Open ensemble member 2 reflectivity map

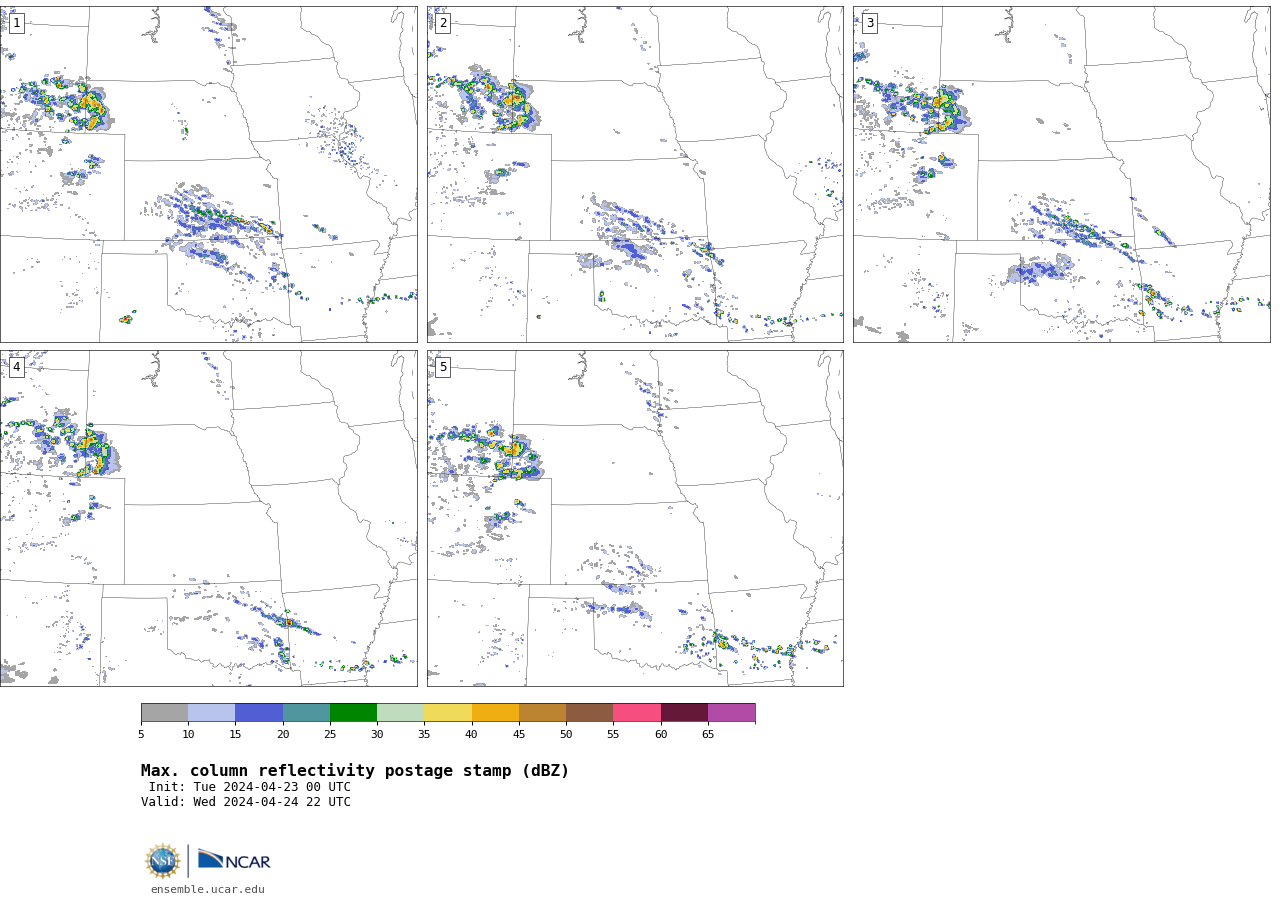coord(635,174)
